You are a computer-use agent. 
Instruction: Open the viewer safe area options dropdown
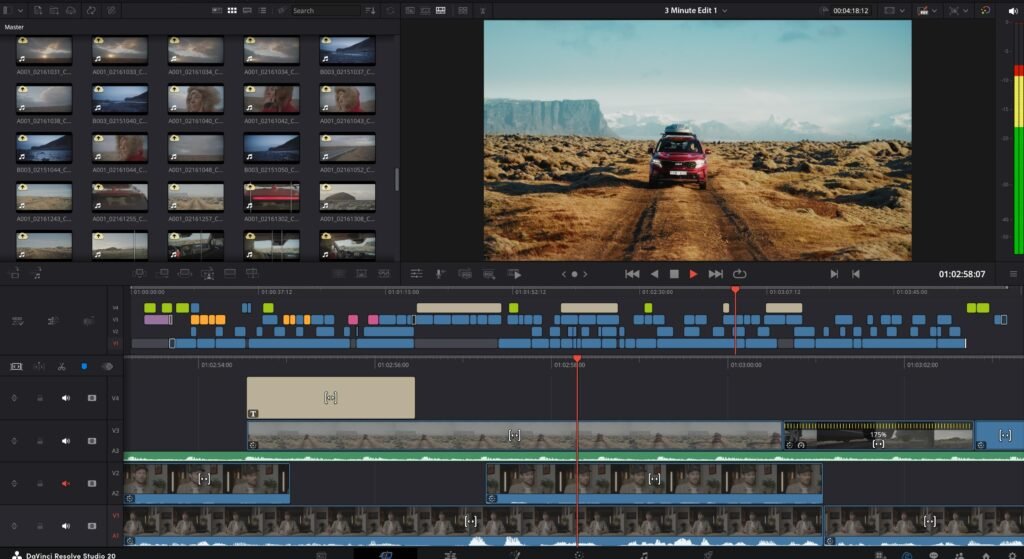click(x=893, y=10)
